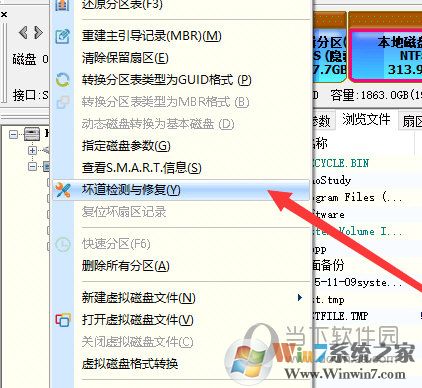Click the Rebuild MBR menu icon
422x388 pixels.
pyautogui.click(x=62, y=36)
